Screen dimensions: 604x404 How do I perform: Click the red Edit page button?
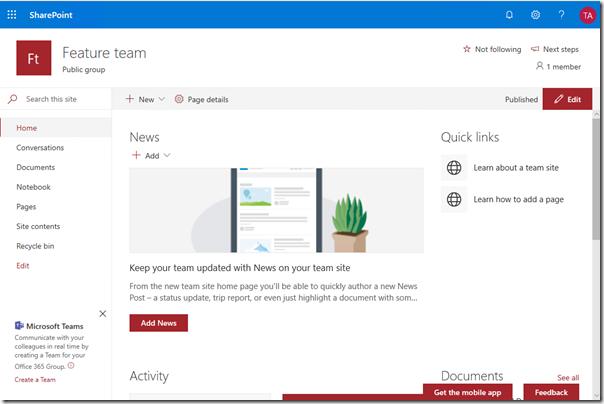(x=567, y=99)
